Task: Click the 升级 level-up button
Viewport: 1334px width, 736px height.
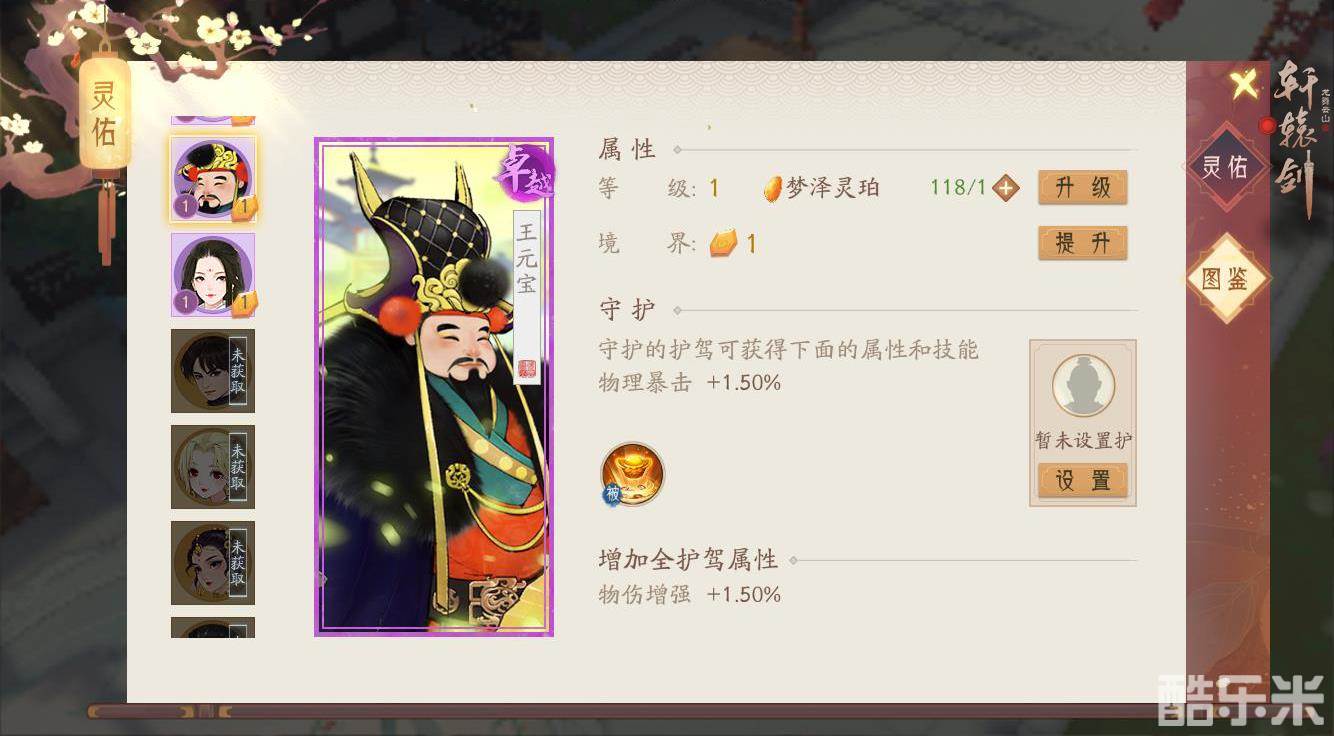Action: 1083,188
